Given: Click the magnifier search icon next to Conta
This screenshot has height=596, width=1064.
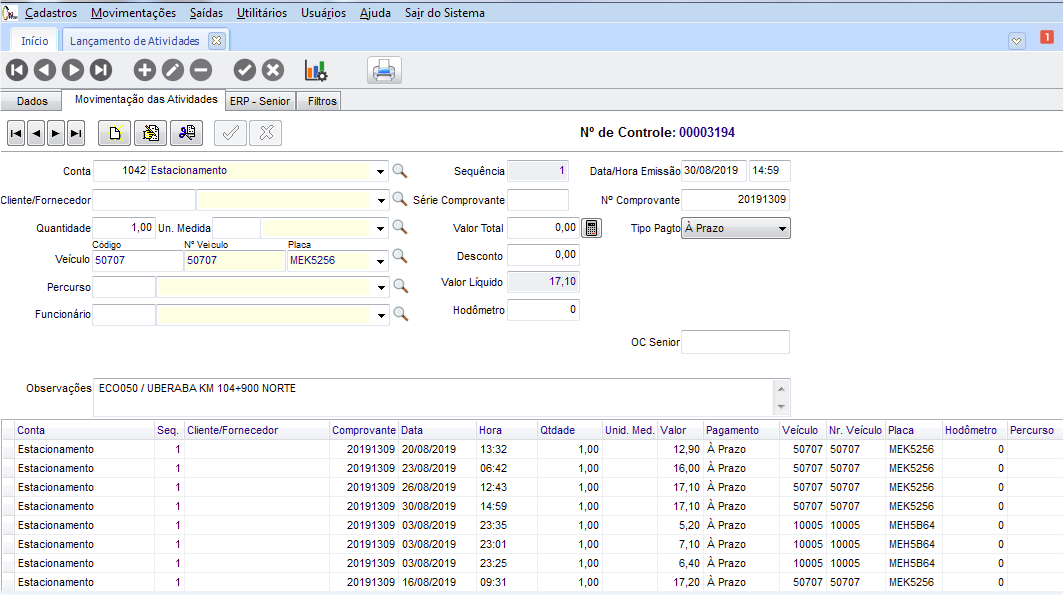Looking at the screenshot, I should pyautogui.click(x=400, y=171).
